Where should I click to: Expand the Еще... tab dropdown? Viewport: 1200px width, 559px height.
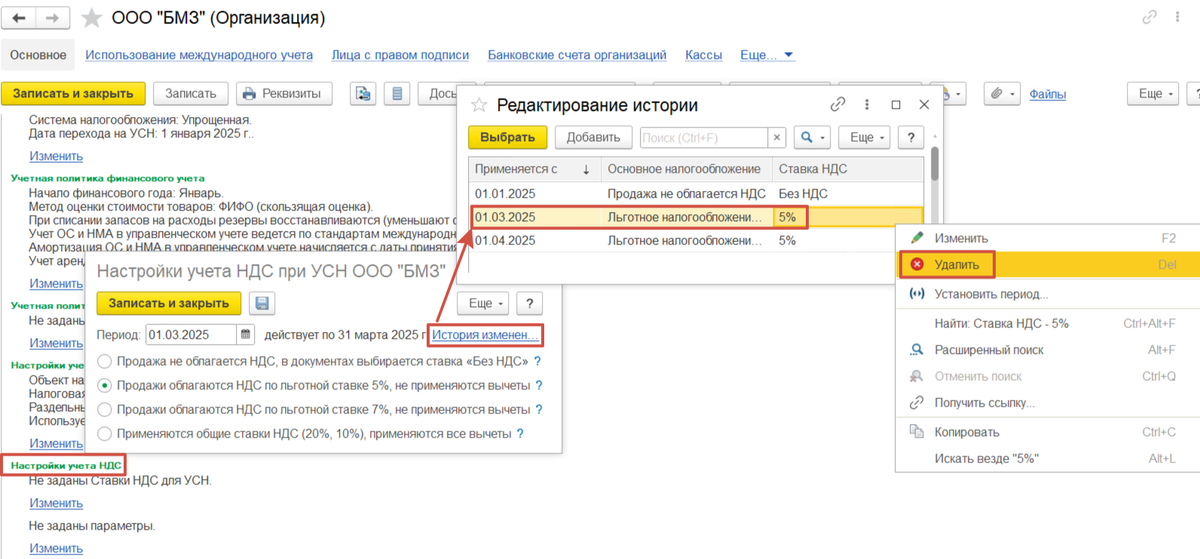(x=767, y=55)
